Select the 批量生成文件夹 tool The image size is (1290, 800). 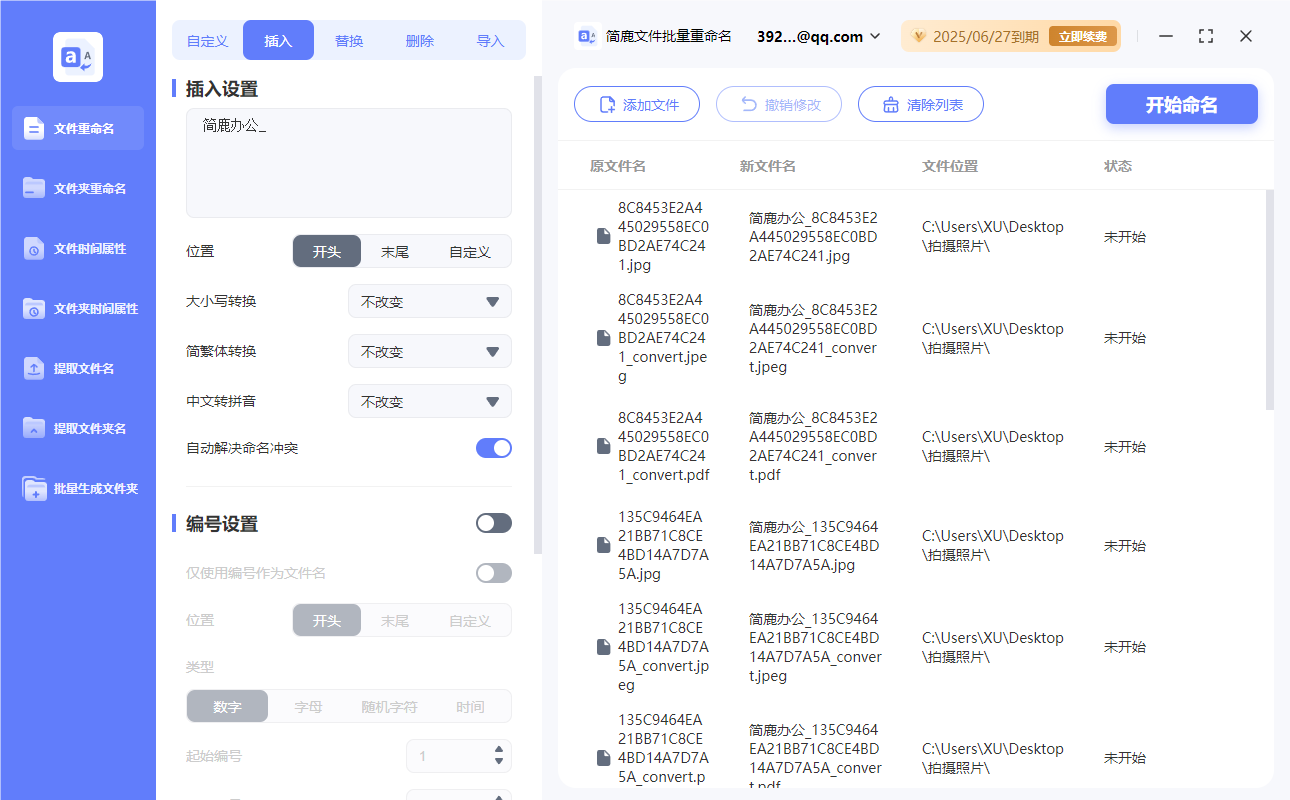pos(76,488)
